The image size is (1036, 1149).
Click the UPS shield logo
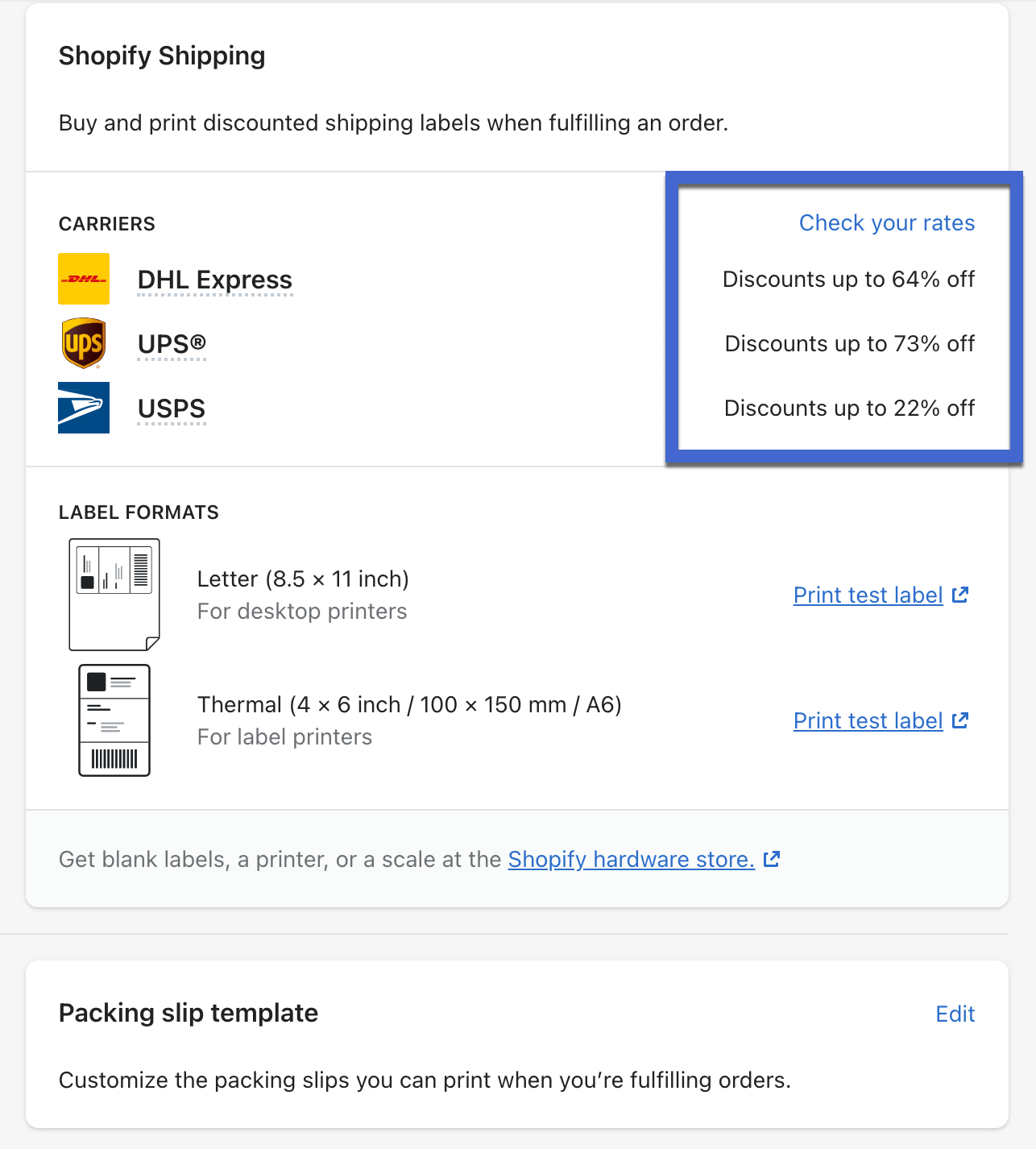coord(83,342)
